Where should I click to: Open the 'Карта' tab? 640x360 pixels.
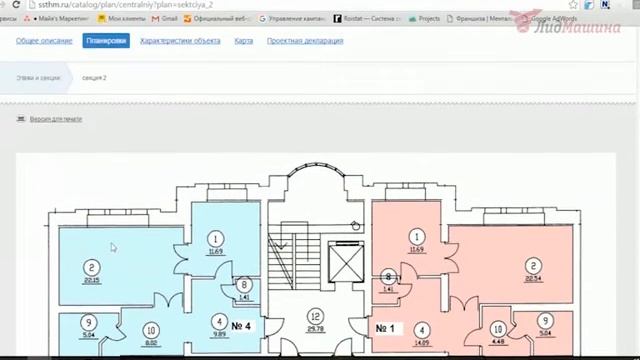tap(244, 41)
